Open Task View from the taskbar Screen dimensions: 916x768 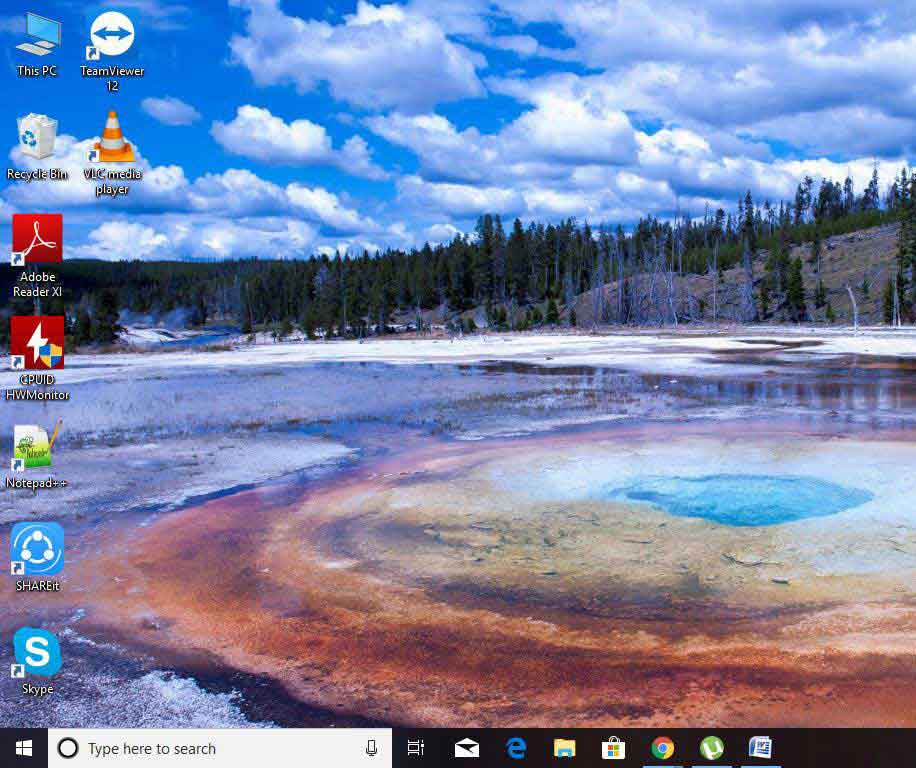(x=416, y=748)
